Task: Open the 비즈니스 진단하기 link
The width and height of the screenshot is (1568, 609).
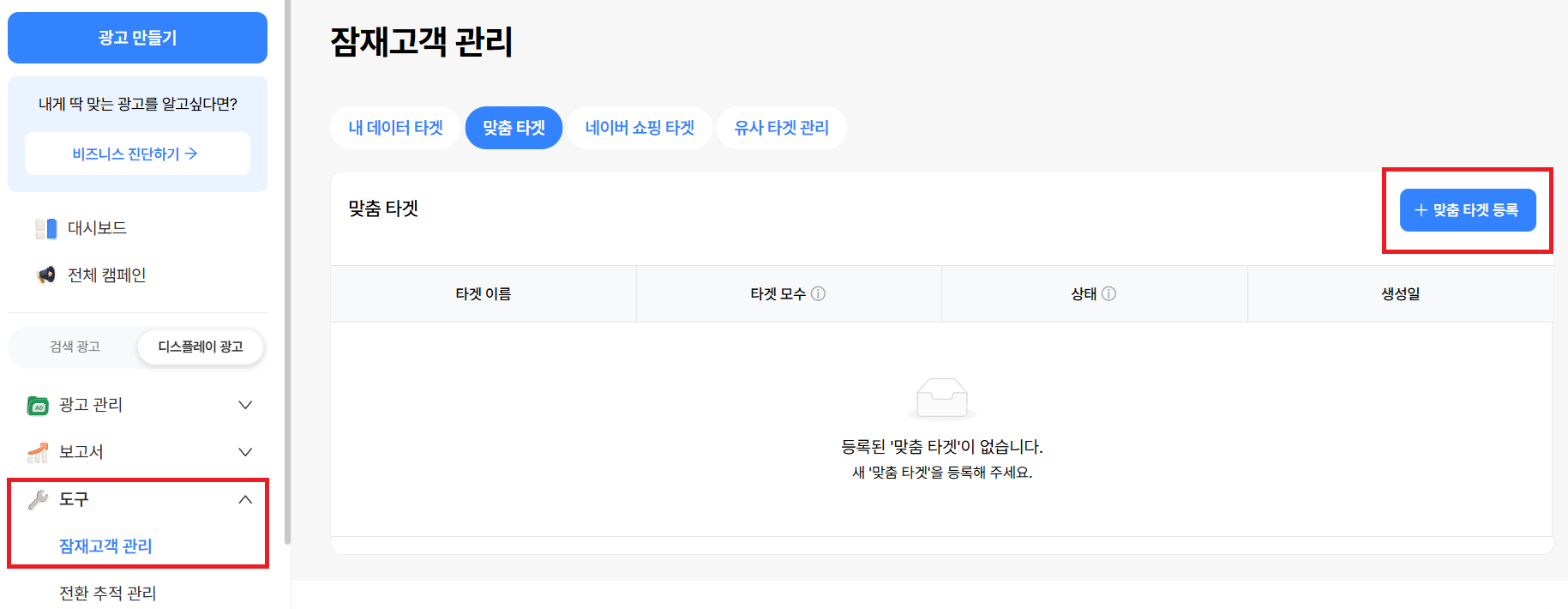Action: (137, 154)
